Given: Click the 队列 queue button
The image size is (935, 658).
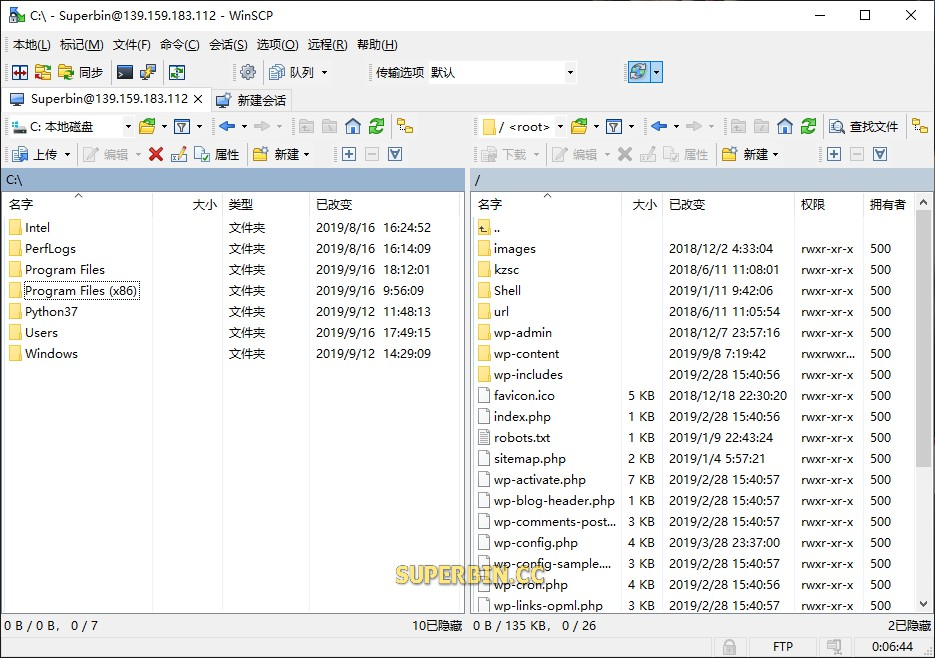Looking at the screenshot, I should (x=292, y=72).
